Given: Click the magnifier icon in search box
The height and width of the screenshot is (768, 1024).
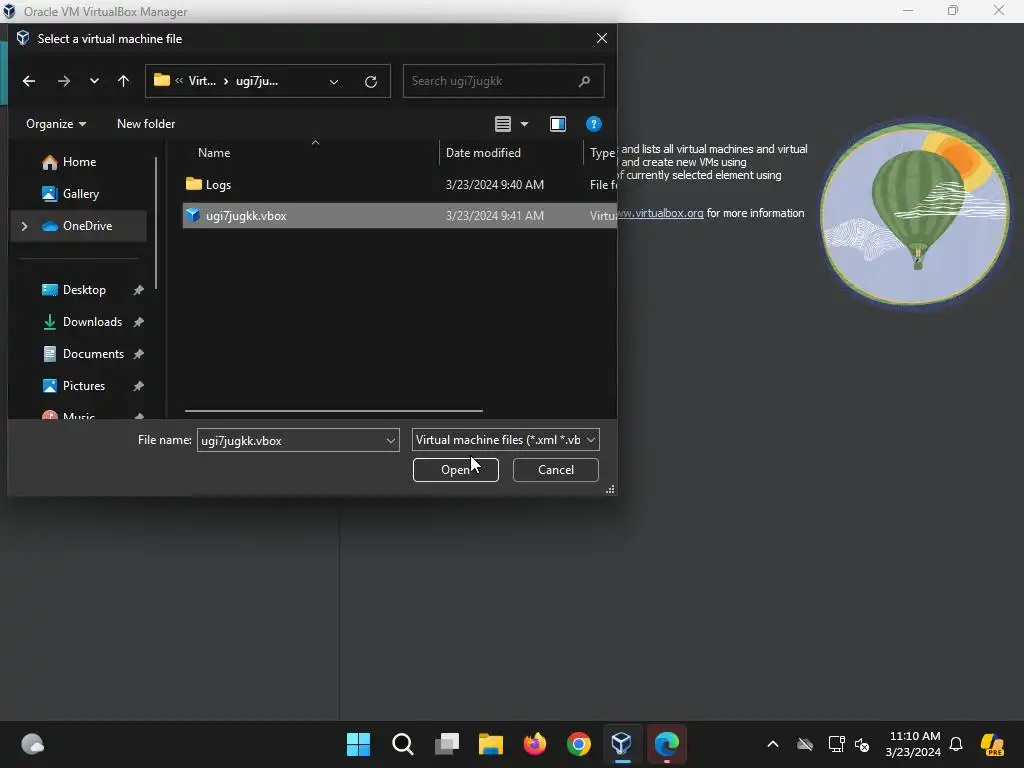Looking at the screenshot, I should click(584, 81).
